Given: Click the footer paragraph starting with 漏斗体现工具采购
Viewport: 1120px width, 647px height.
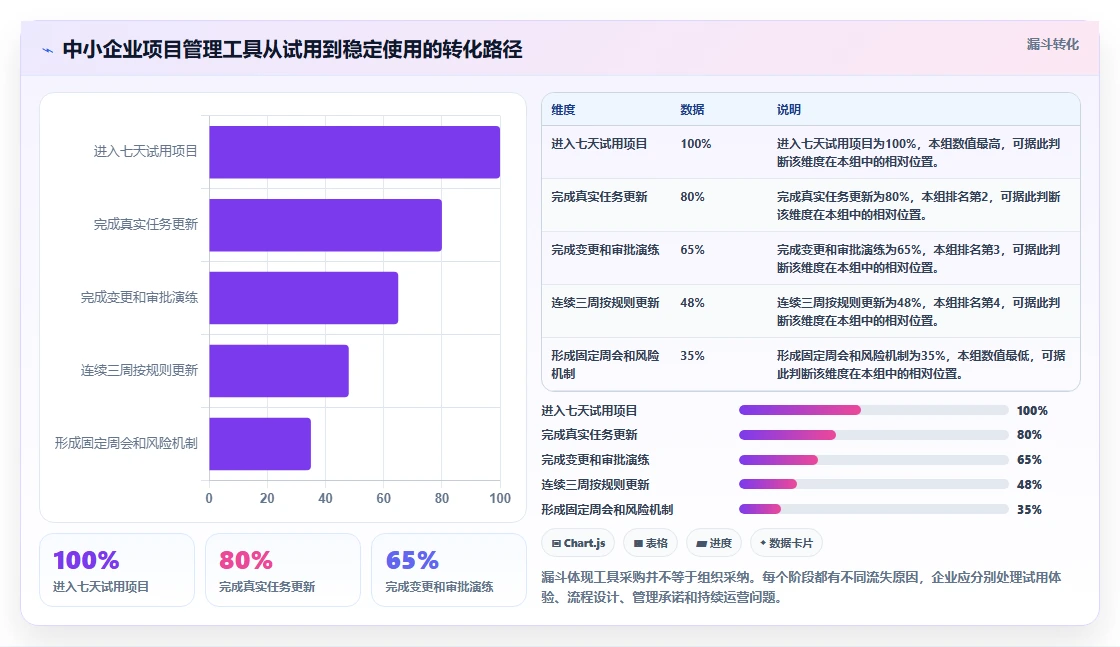Looking at the screenshot, I should [801, 587].
